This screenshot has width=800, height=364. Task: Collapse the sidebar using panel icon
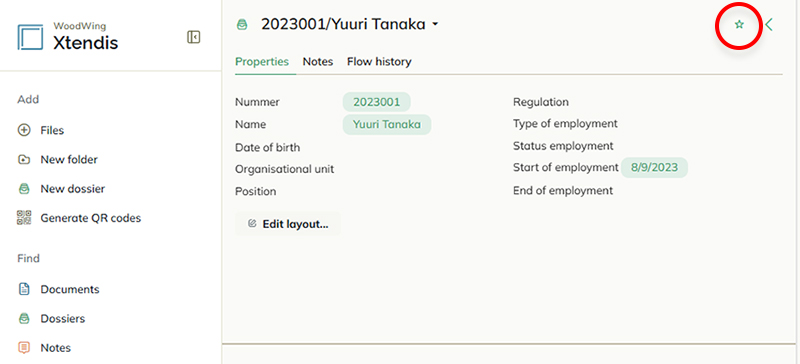click(193, 37)
